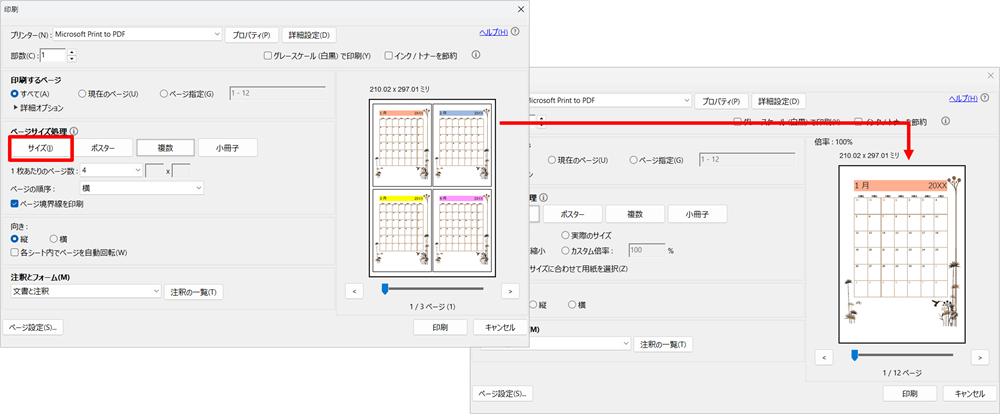Viewport: 1000px width, 414px height.
Task: Open ページの順序 dropdown showing 横
Action: click(x=142, y=188)
